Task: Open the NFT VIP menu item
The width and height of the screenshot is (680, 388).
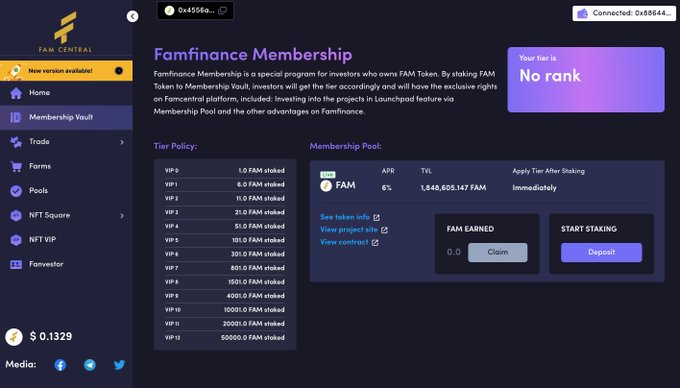Action: coord(66,240)
